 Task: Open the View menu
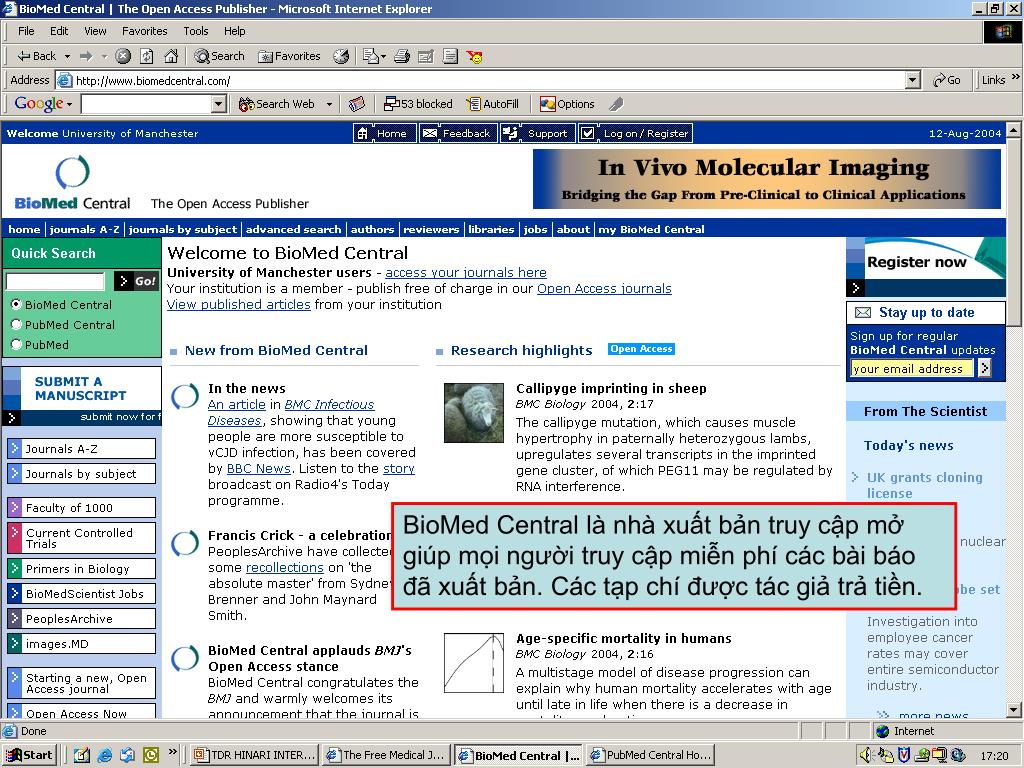[95, 31]
